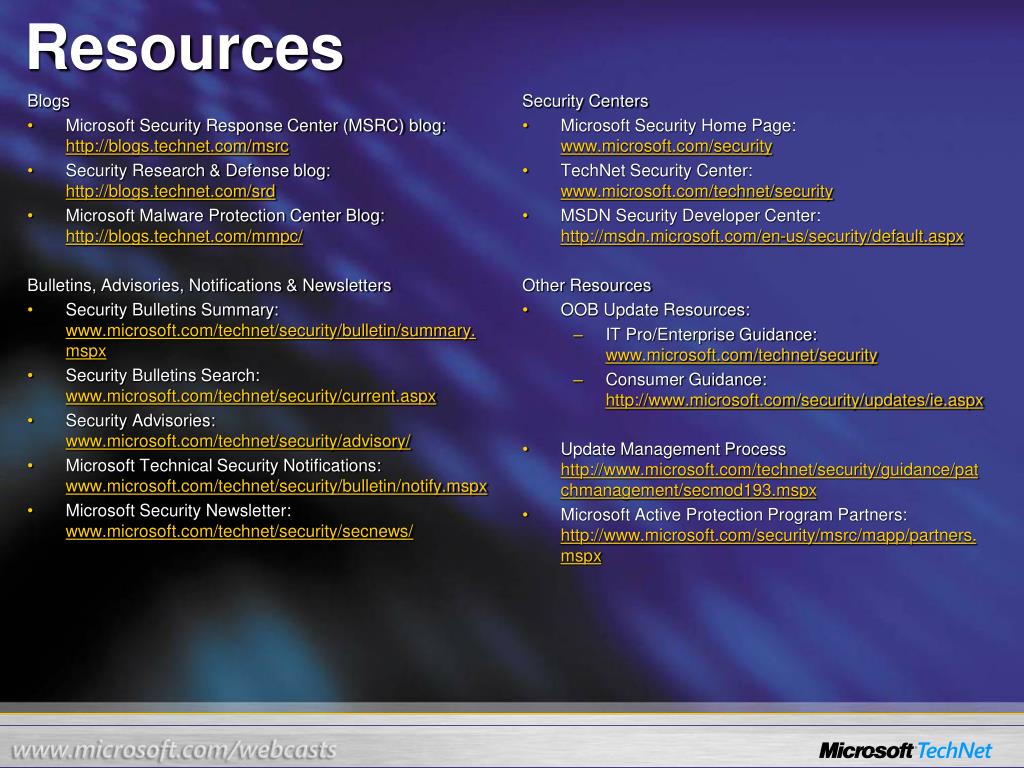
Task: Click the Microsoft Security Response Center (MSRC) blog text
Action: 256,125
